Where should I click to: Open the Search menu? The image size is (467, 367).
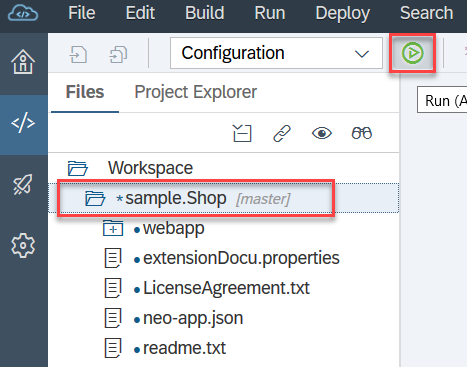coord(427,13)
